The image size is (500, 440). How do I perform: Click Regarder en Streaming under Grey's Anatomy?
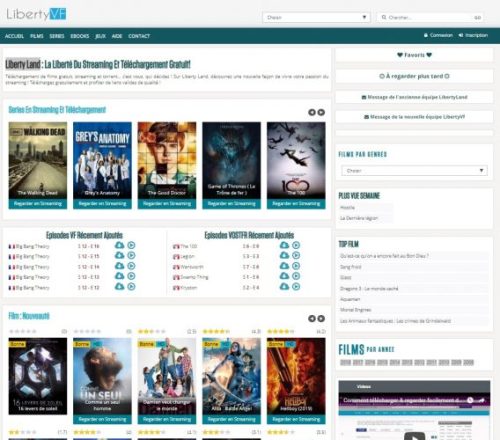pyautogui.click(x=102, y=204)
